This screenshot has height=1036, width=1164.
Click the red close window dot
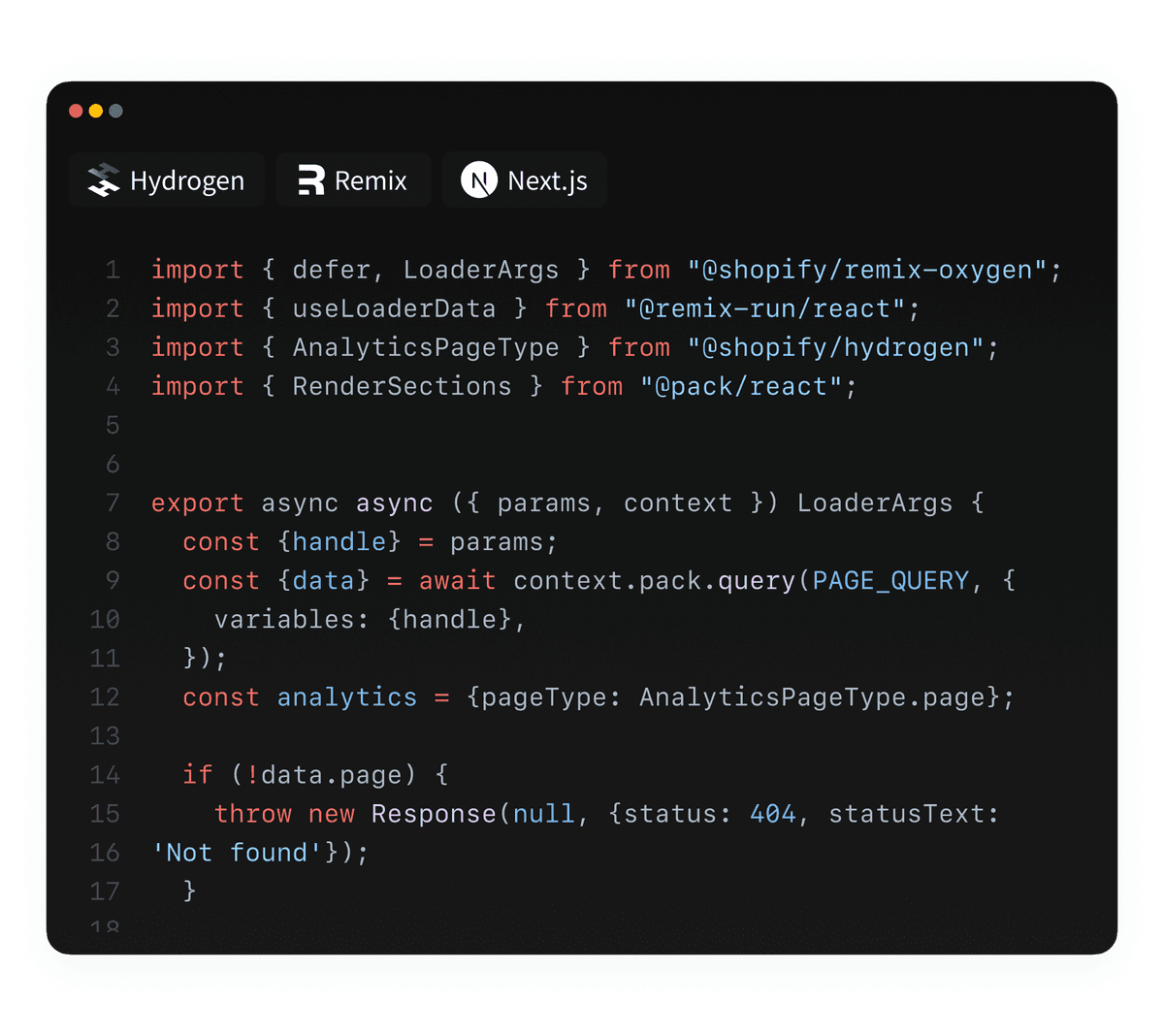[76, 111]
